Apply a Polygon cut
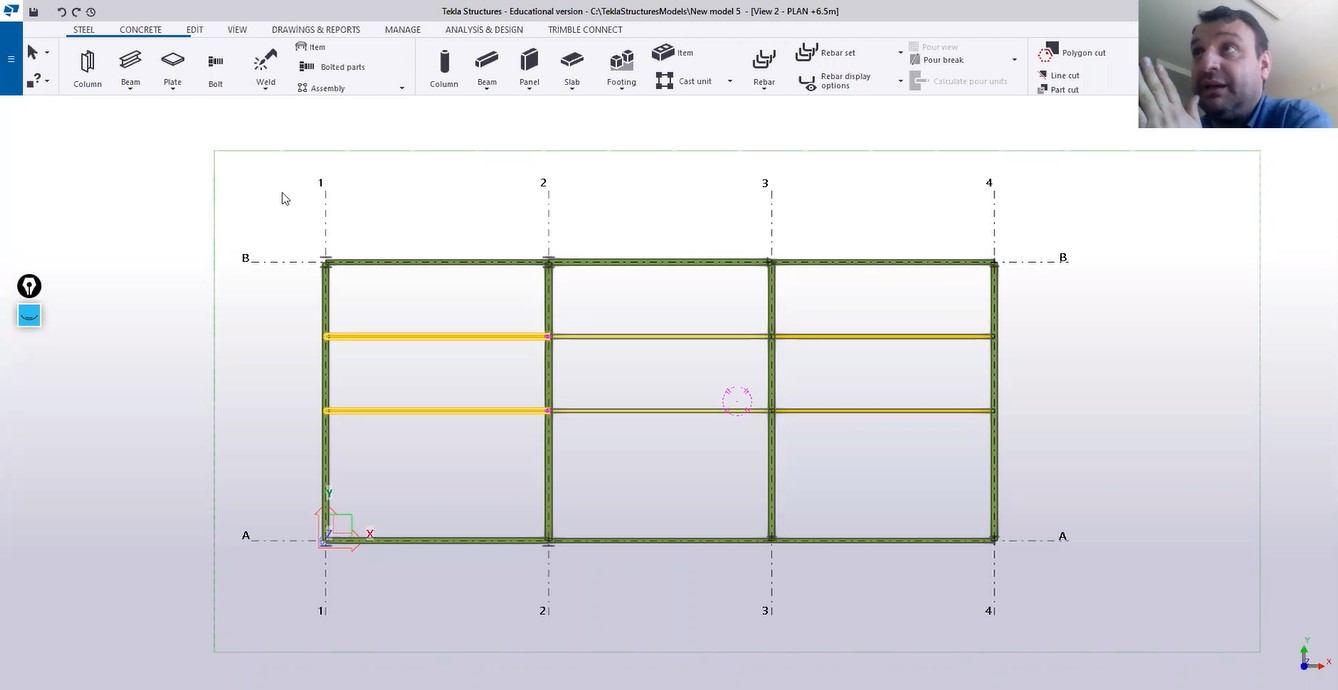Viewport: 1338px width, 690px height. point(1072,52)
